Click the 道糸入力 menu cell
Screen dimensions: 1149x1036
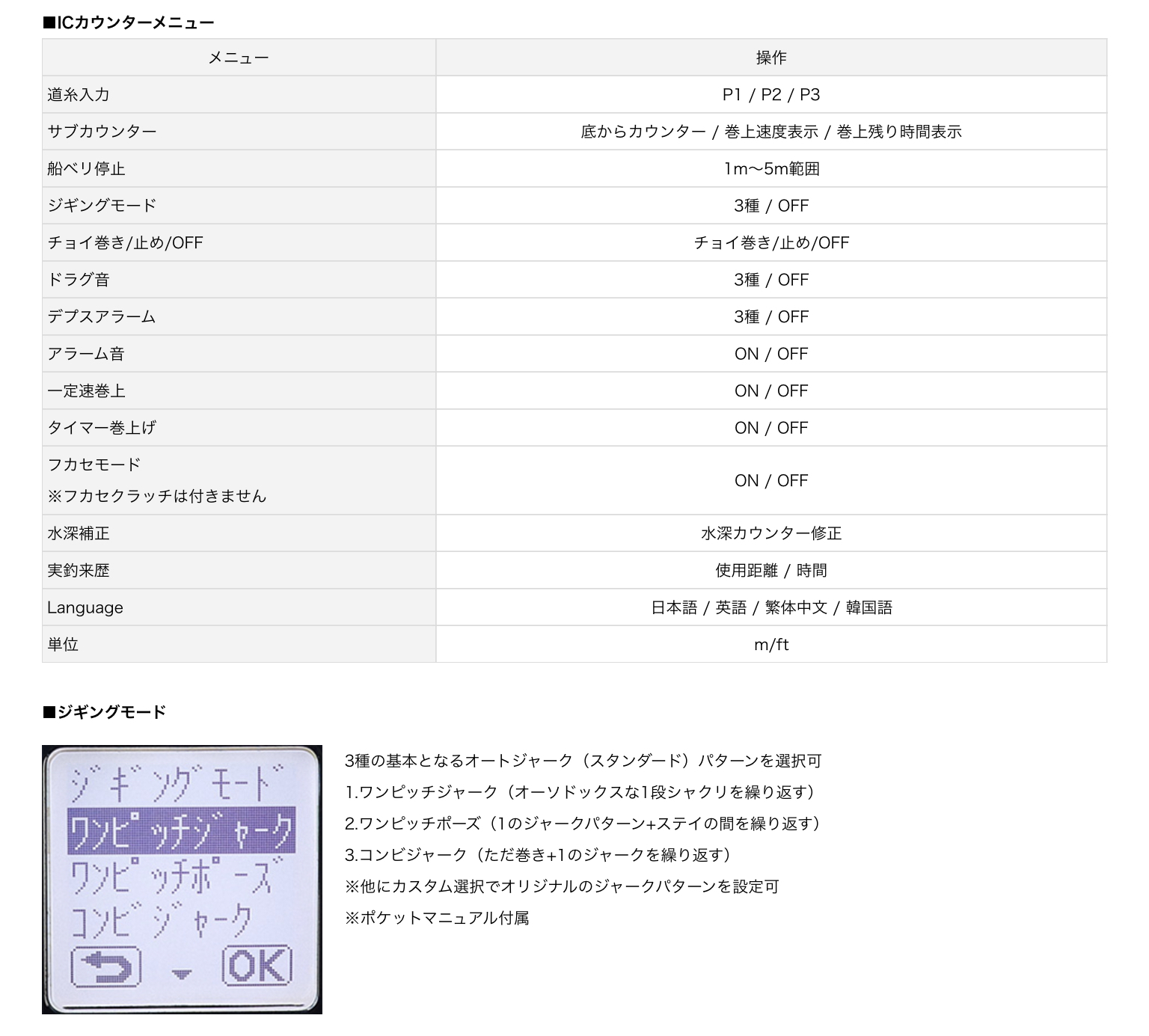point(79,95)
